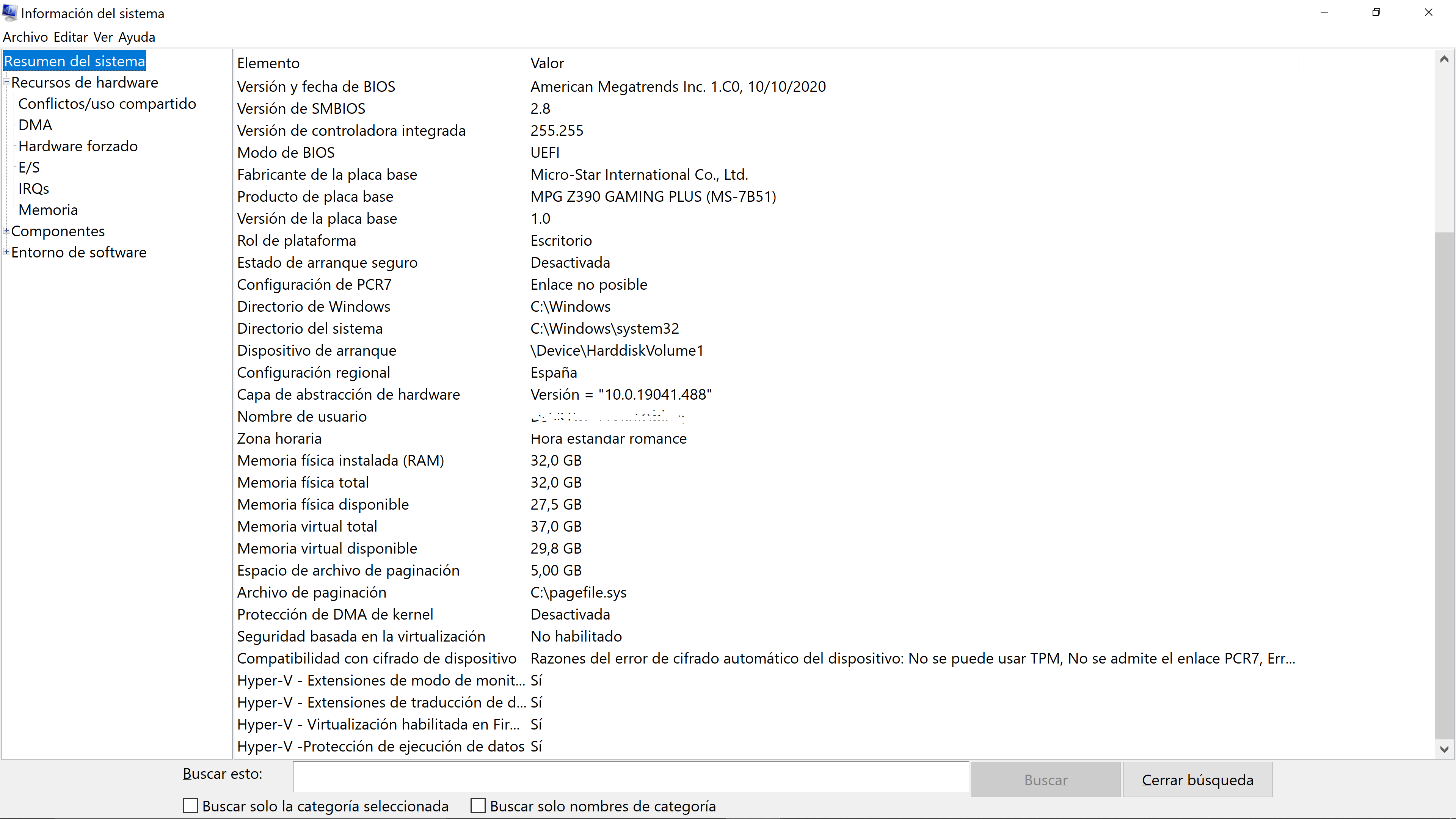Viewport: 1456px width, 819px height.
Task: Restore down the window
Action: click(x=1376, y=13)
